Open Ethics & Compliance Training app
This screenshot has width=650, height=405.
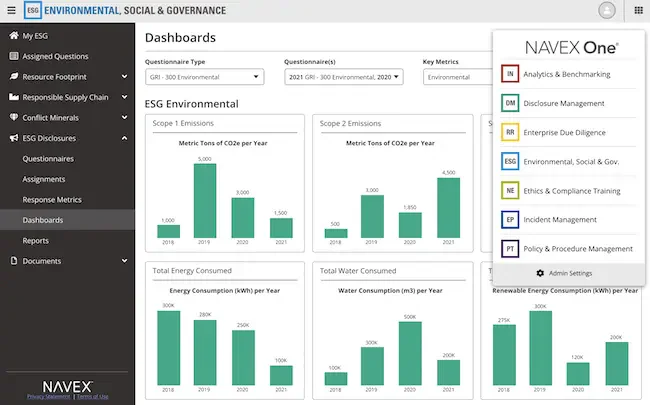[572, 191]
